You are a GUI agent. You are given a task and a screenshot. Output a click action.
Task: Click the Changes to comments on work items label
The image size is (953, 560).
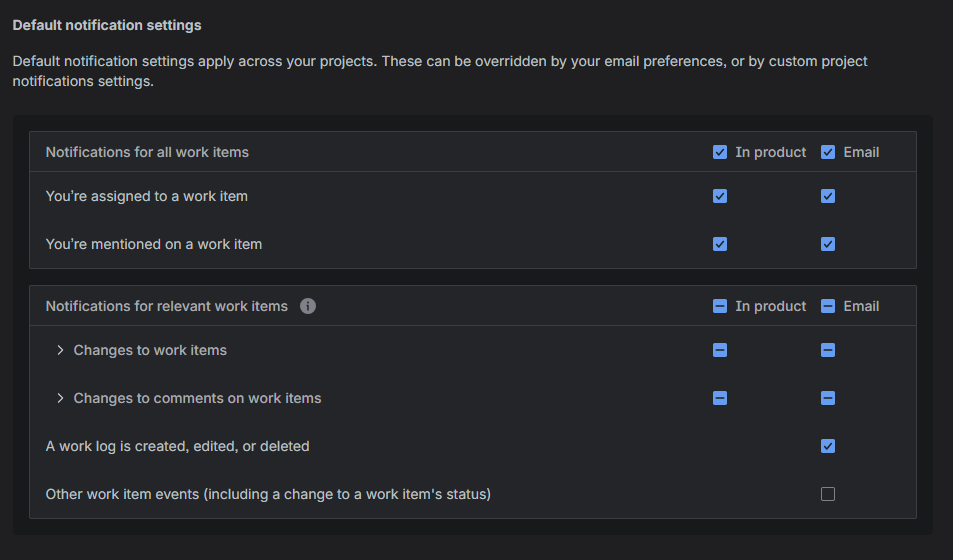pos(197,398)
